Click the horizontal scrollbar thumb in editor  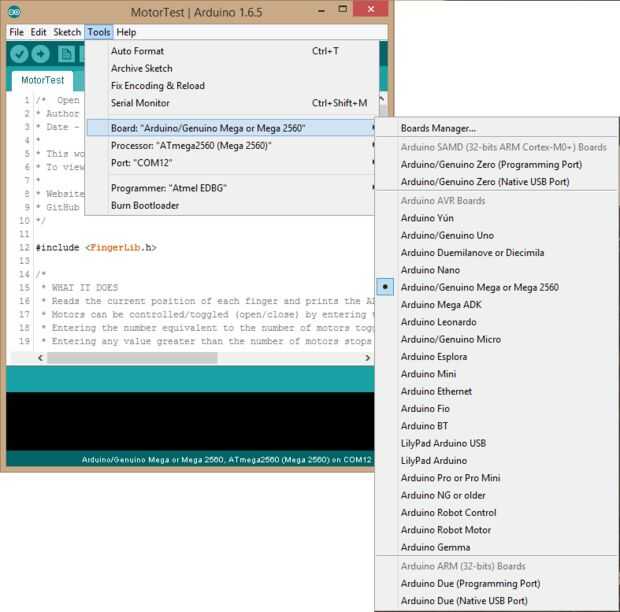click(x=132, y=358)
